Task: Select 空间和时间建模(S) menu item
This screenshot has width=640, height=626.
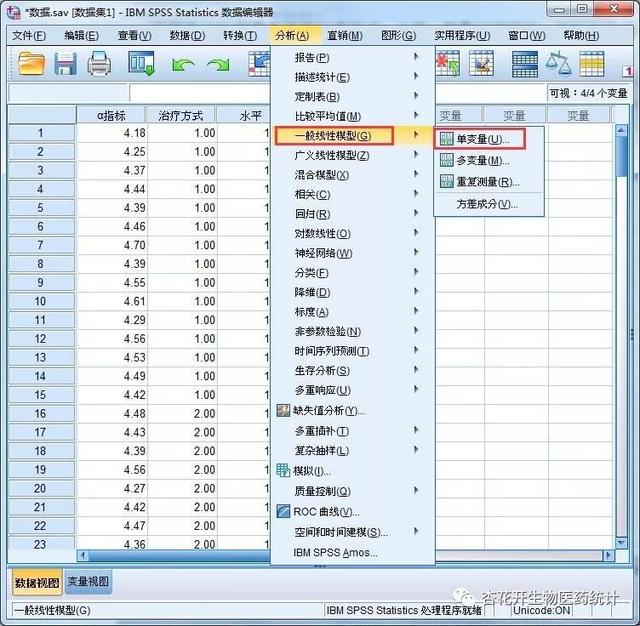Action: (x=353, y=532)
